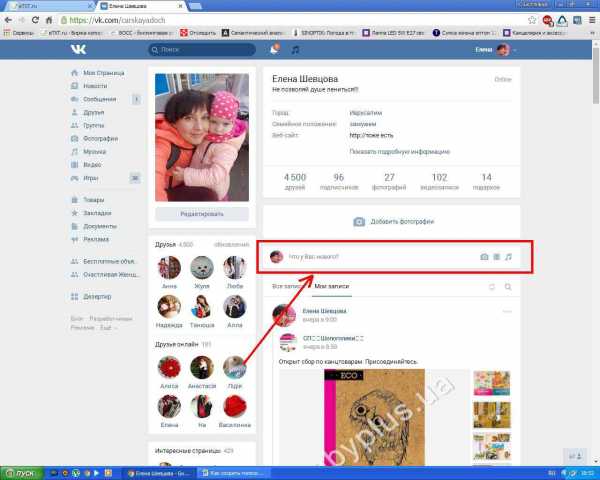This screenshot has height=480, width=600.
Task: Click the browser address bar
Action: click(x=293, y=20)
